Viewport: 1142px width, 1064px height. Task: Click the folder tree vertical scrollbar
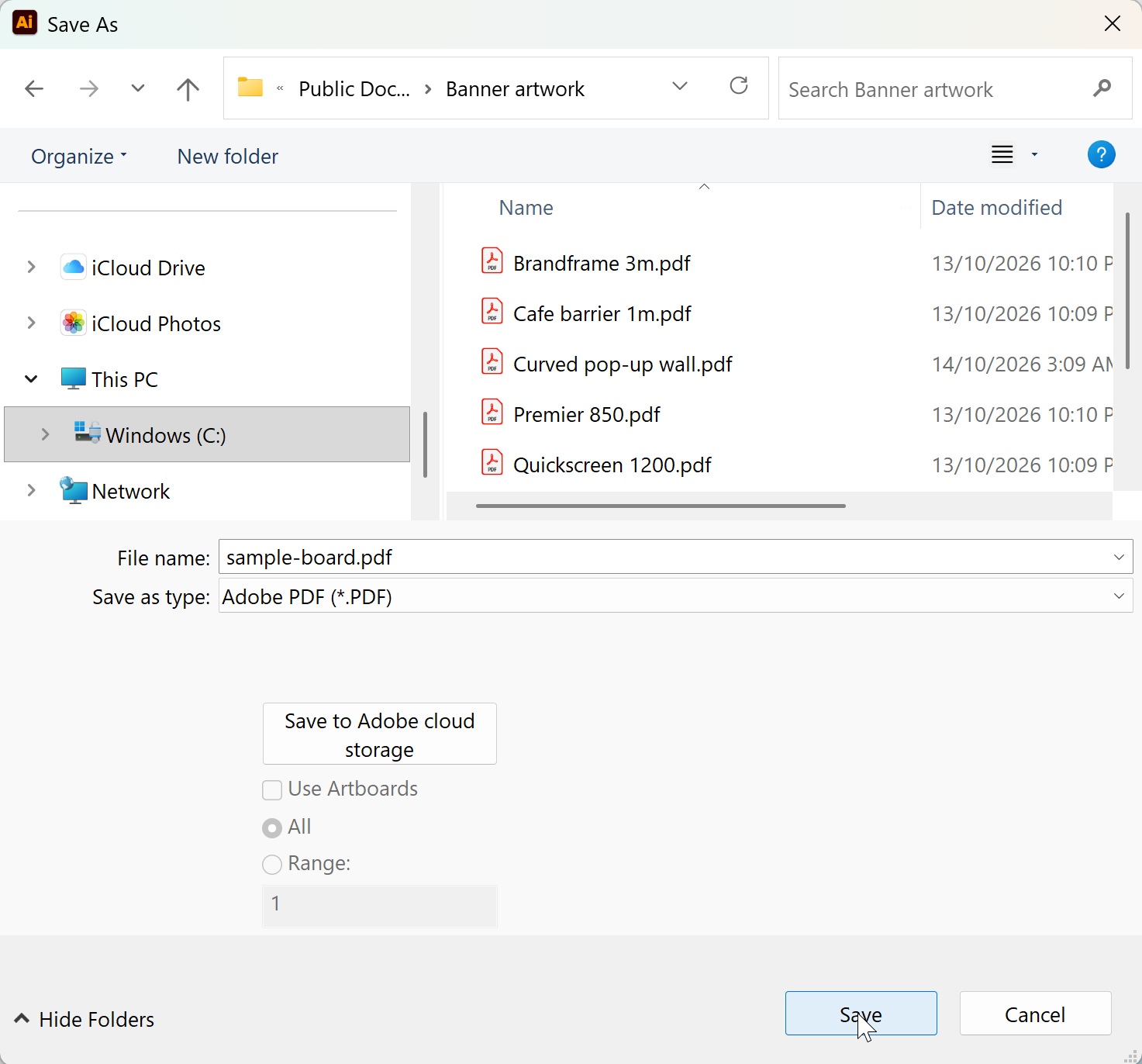425,444
